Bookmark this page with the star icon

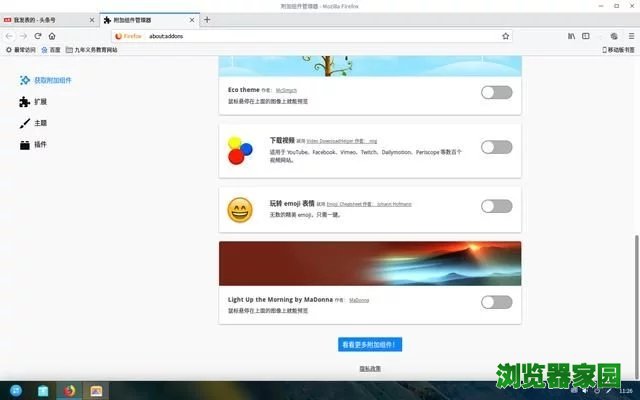coord(505,35)
